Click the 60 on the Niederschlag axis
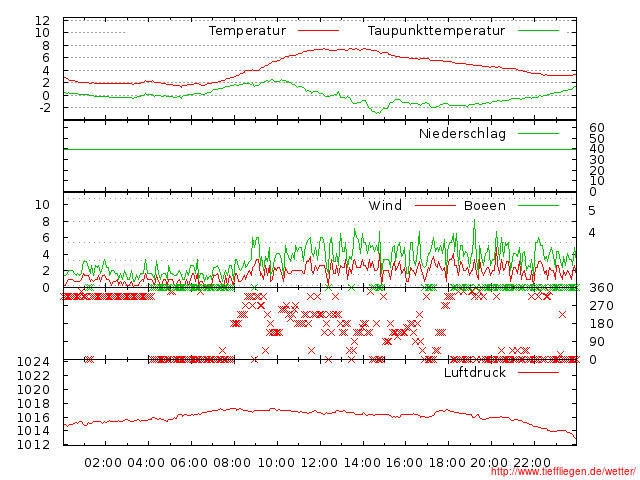 click(597, 128)
